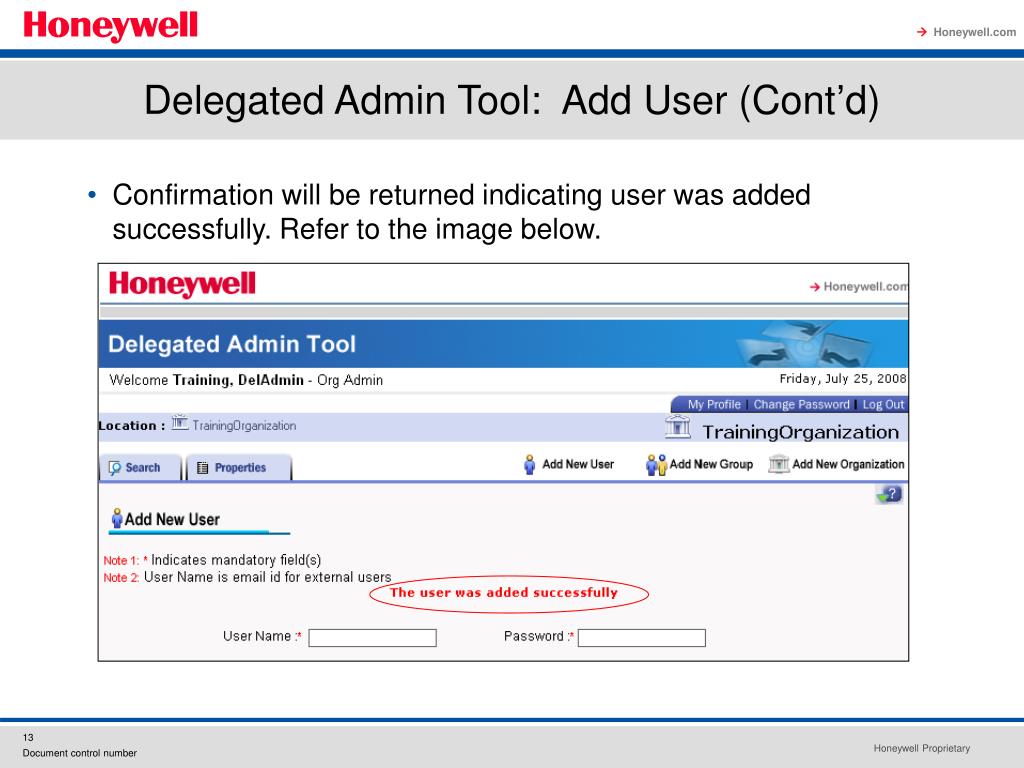Select the Log Out link

coord(883,404)
